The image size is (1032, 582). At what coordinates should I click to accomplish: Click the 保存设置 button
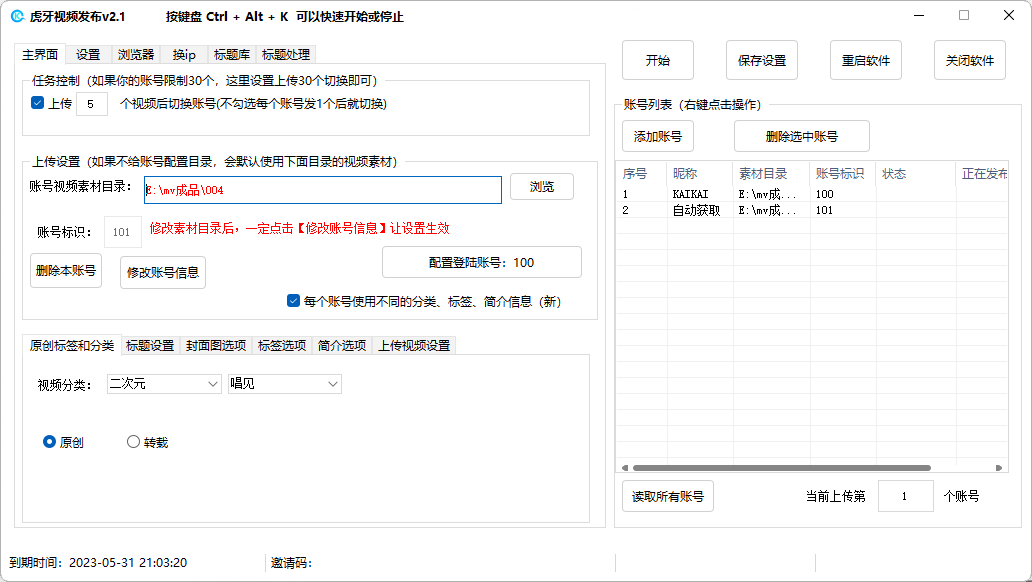pos(761,60)
